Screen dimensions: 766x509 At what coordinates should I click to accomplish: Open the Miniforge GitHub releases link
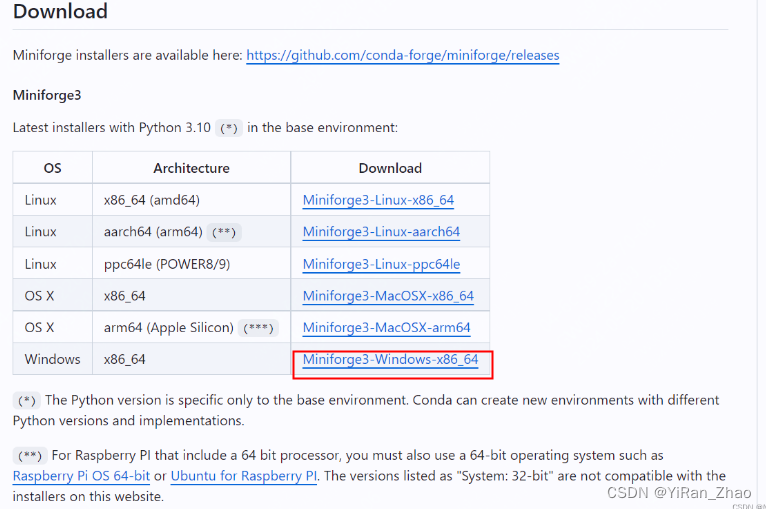click(402, 55)
